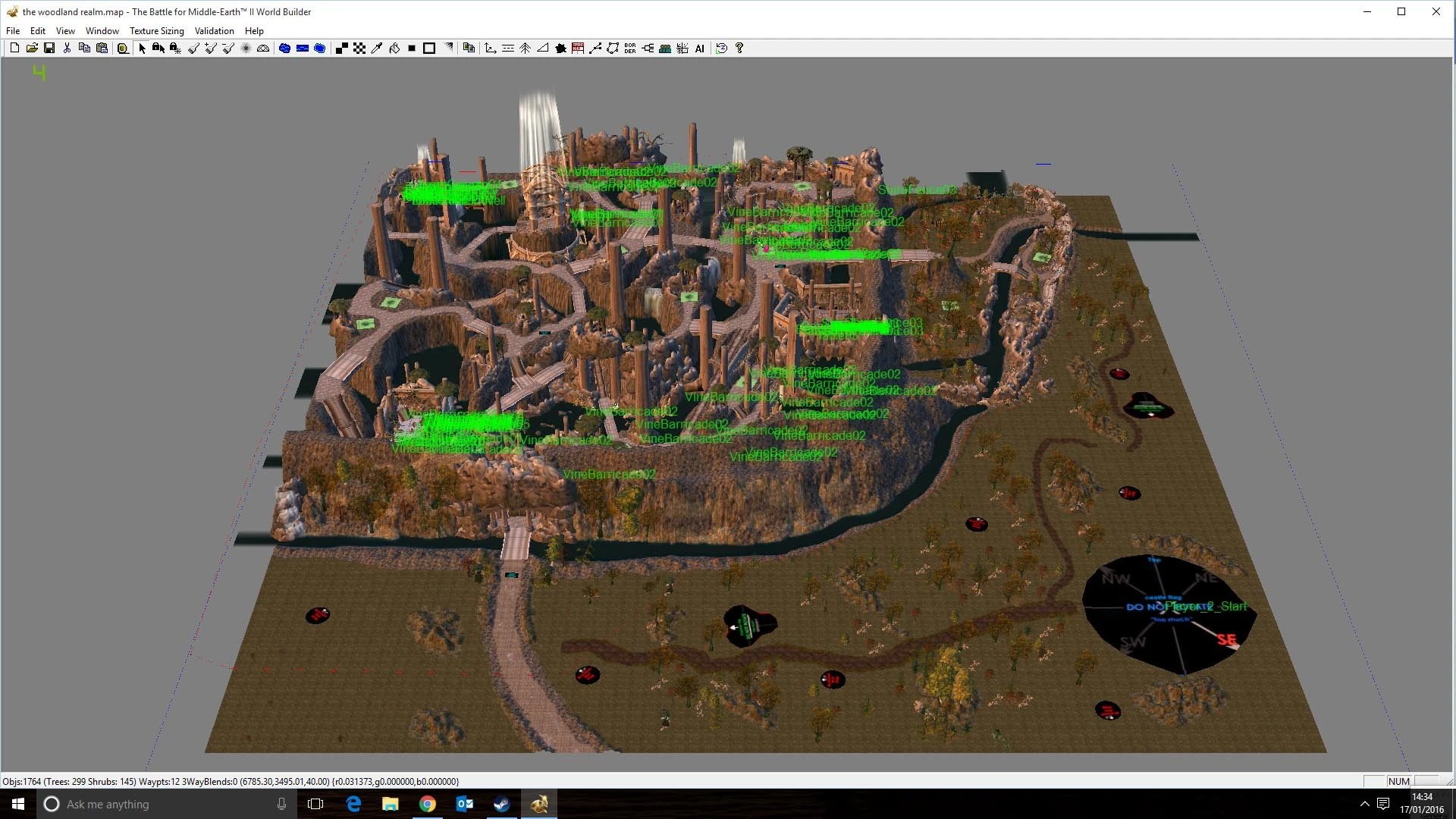
Task: Choose the lake water tool
Action: pos(284,48)
